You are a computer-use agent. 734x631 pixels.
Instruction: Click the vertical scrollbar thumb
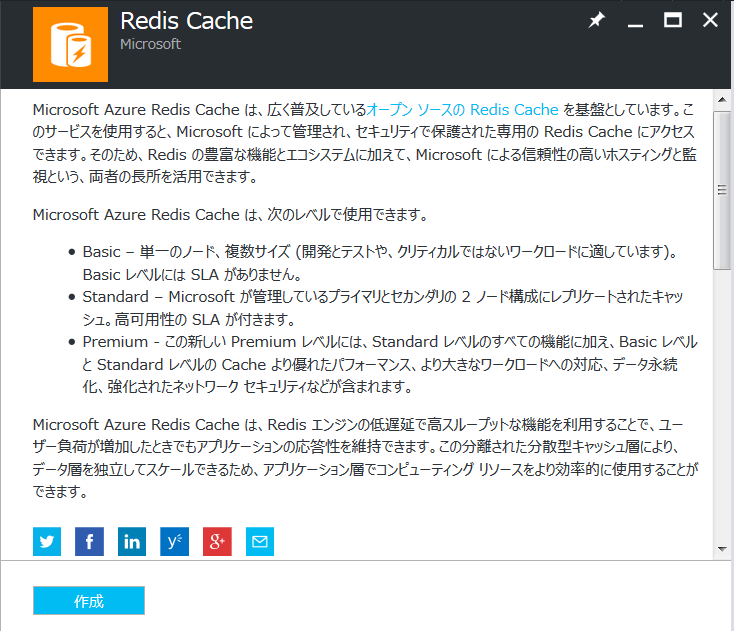[722, 190]
